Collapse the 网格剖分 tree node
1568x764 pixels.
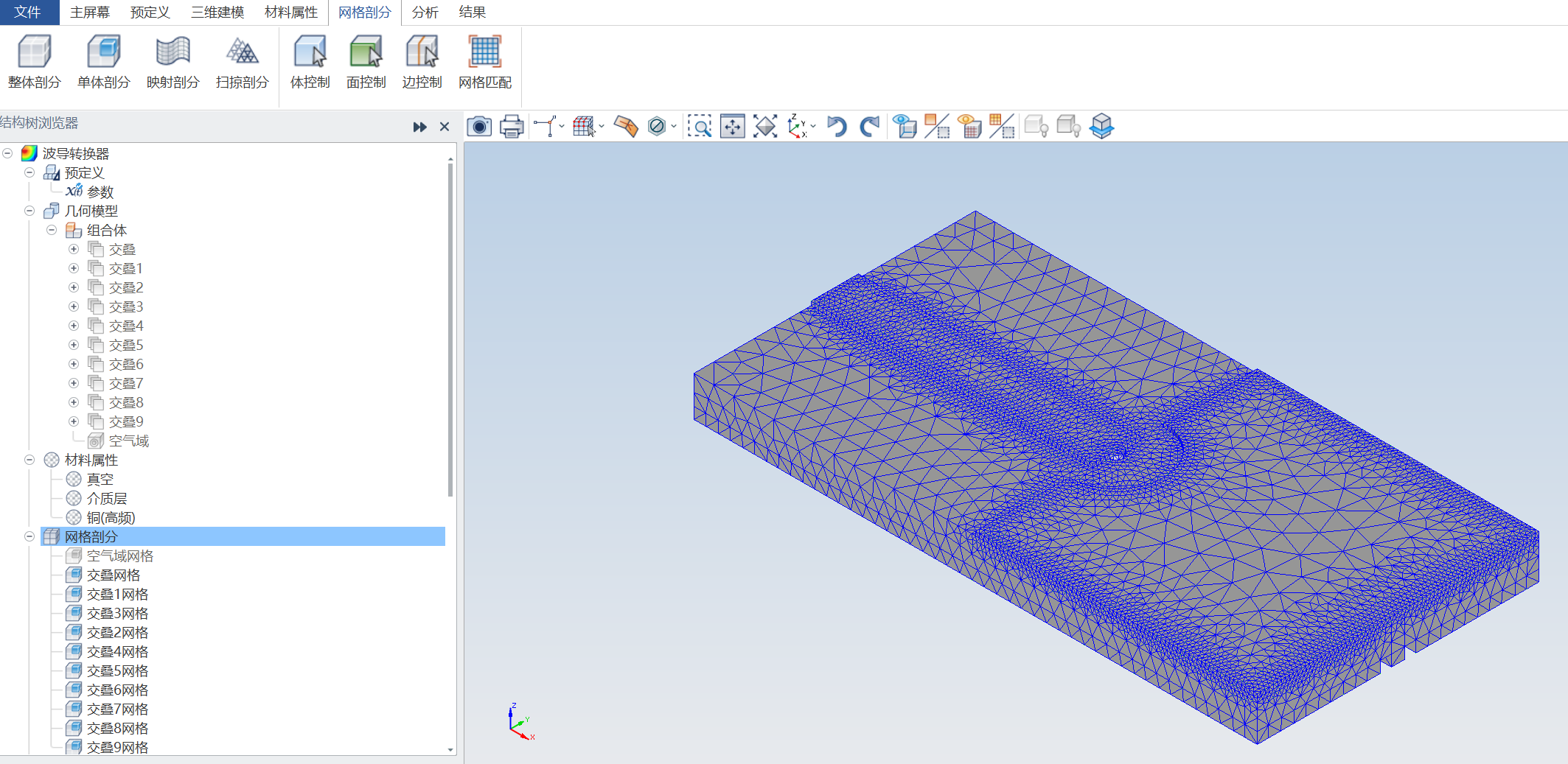click(x=29, y=536)
